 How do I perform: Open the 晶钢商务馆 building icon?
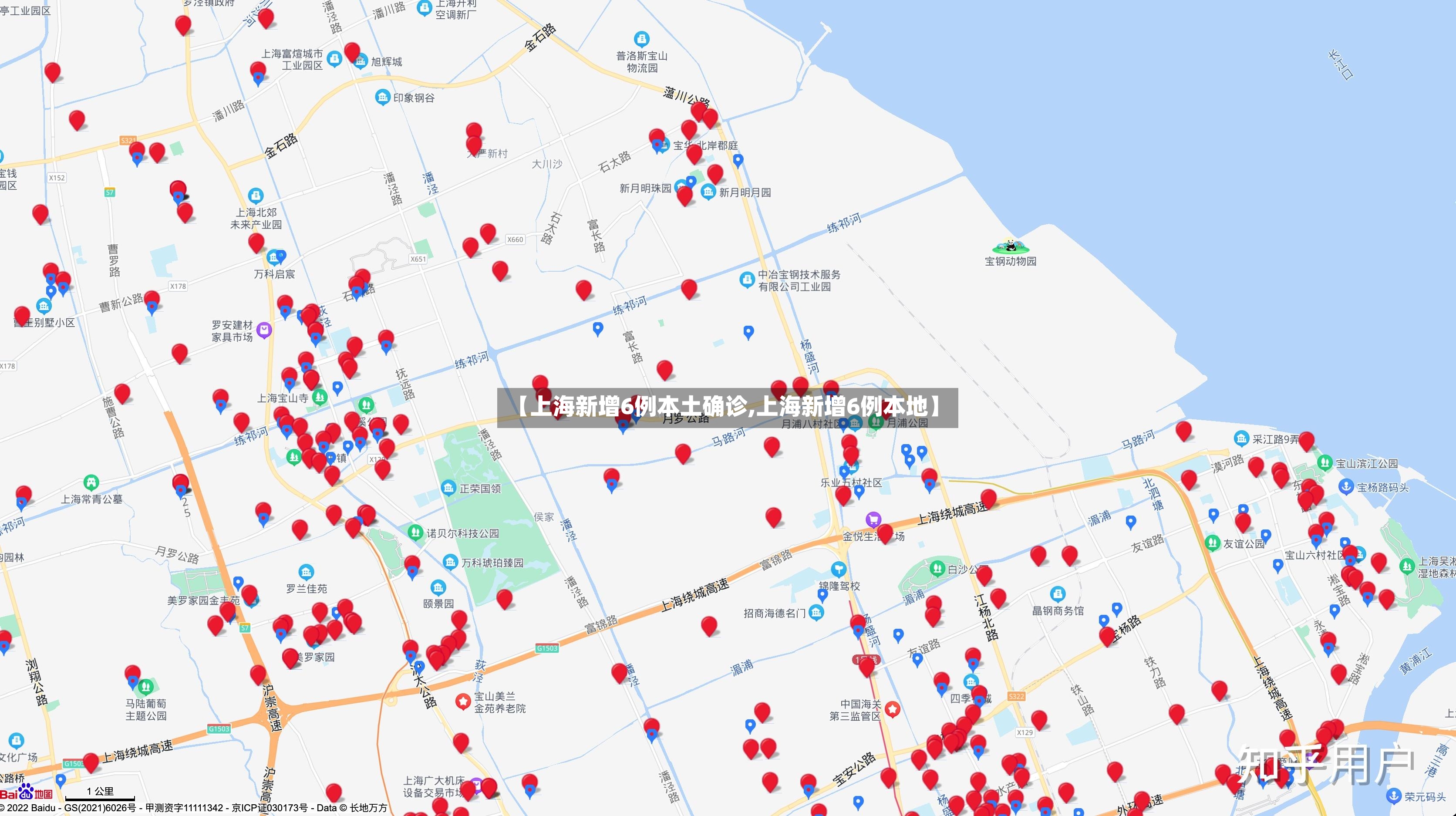point(1058,594)
